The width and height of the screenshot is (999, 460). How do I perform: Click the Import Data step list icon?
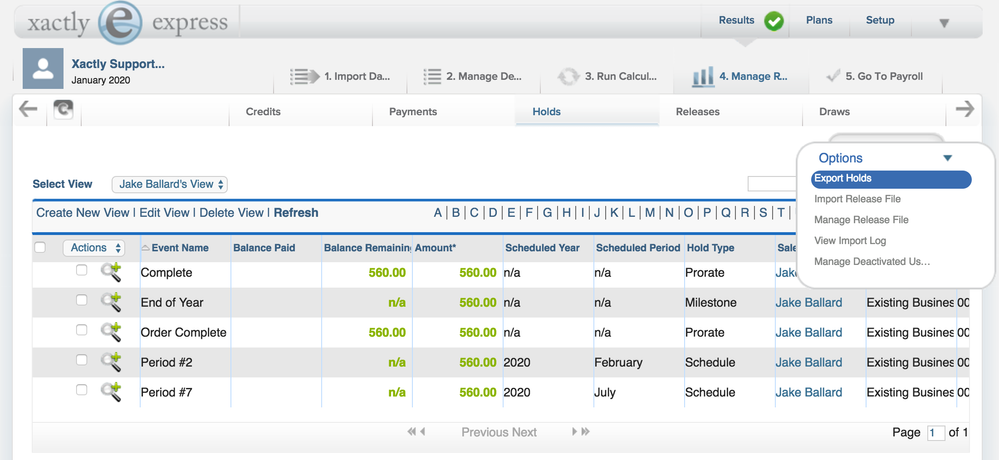pyautogui.click(x=305, y=76)
